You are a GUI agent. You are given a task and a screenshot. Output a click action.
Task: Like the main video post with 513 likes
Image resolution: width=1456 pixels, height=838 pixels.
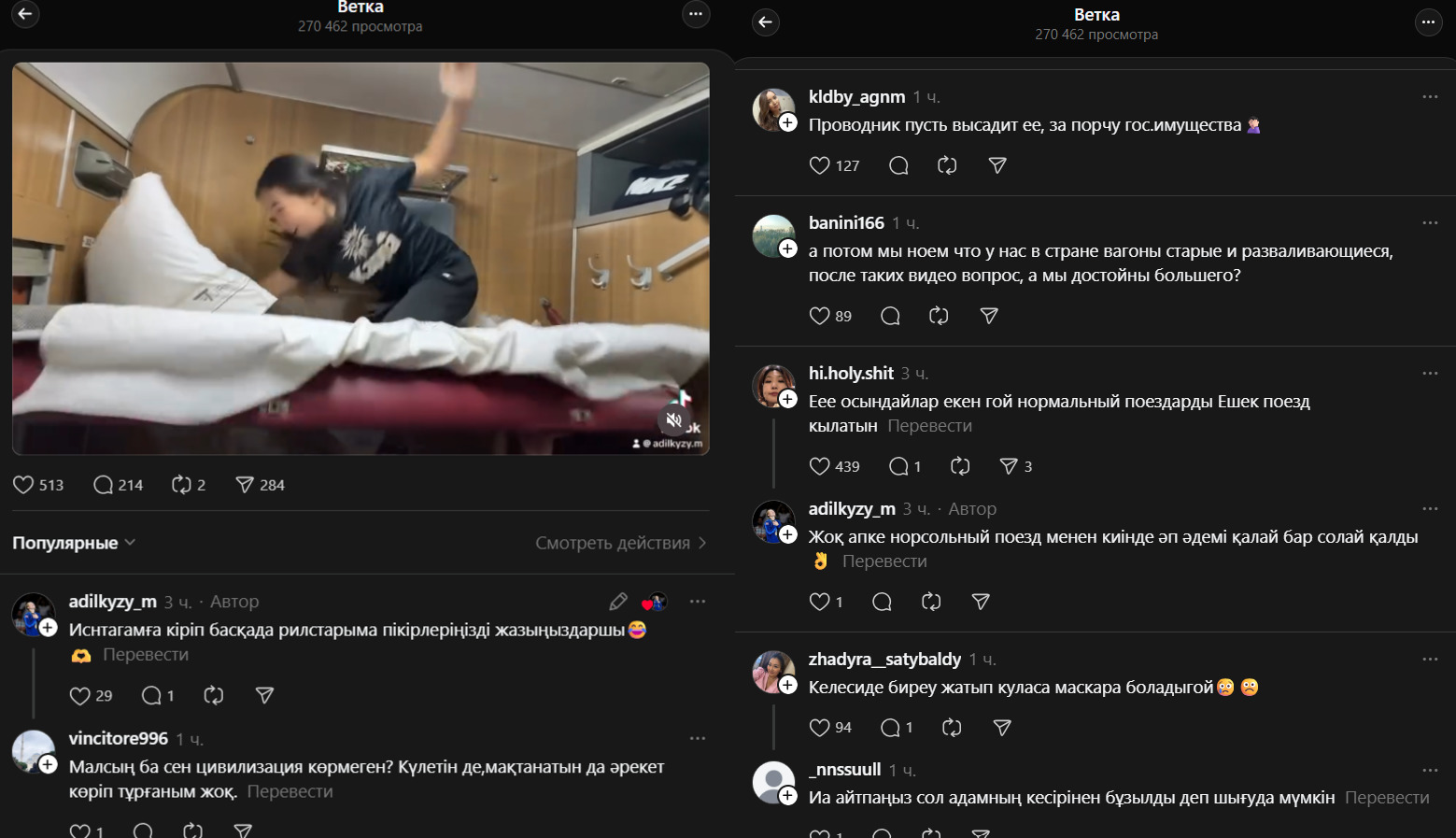click(x=24, y=485)
